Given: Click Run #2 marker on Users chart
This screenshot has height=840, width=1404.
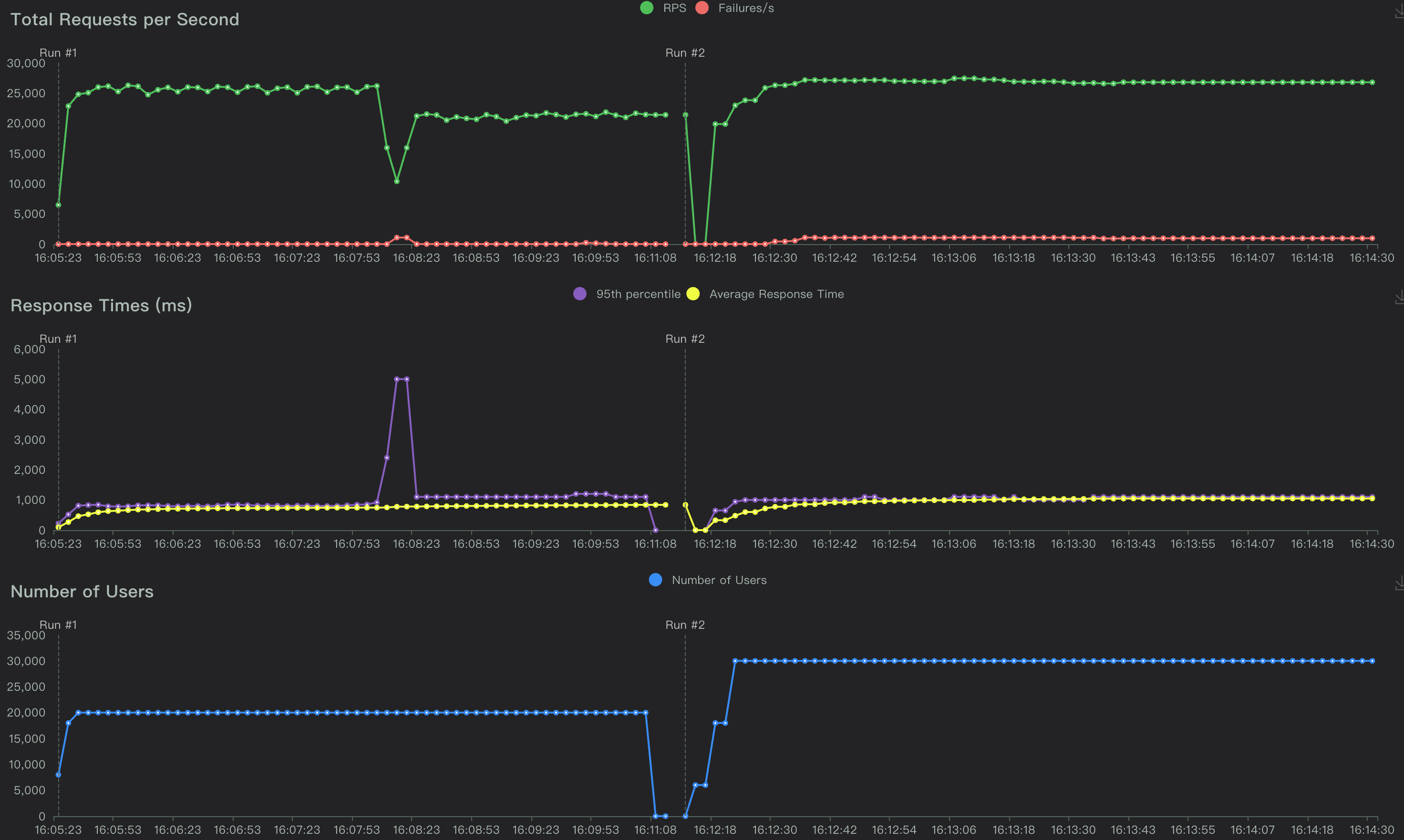Looking at the screenshot, I should (x=685, y=625).
